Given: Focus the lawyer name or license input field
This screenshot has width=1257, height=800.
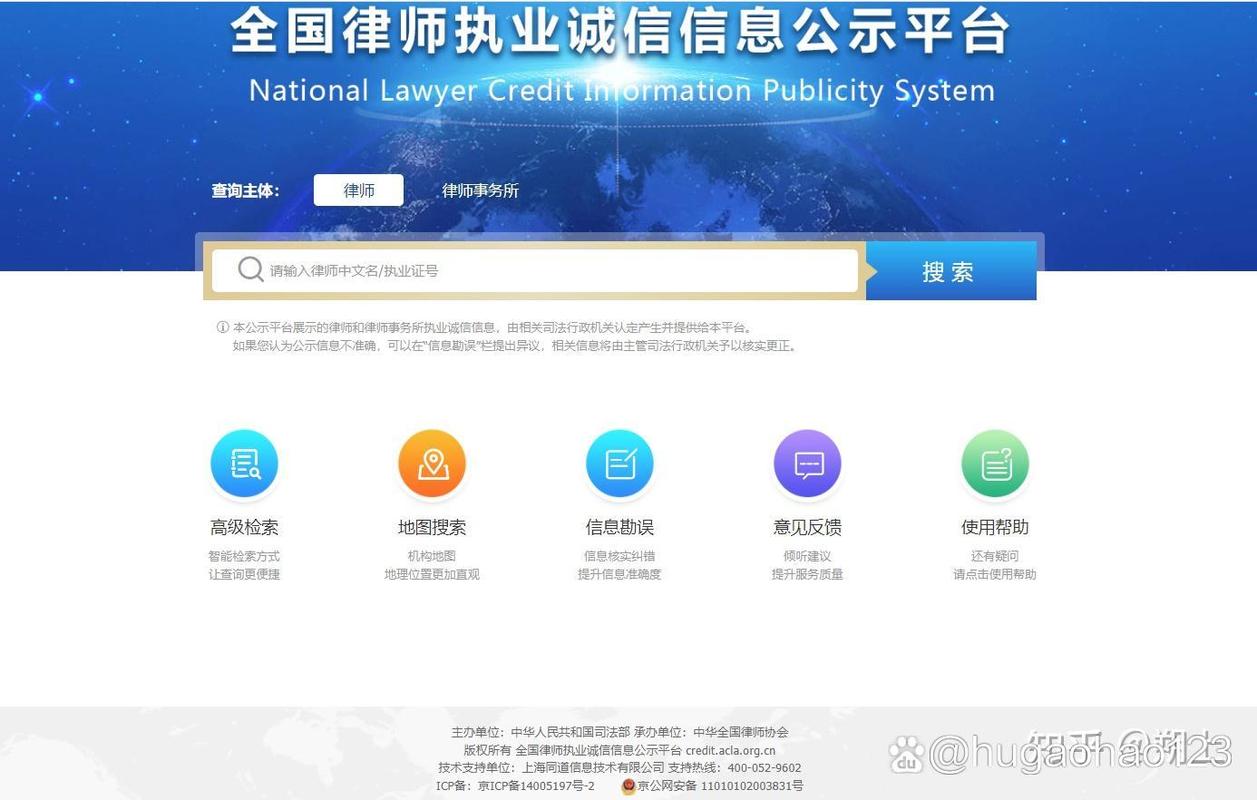Looking at the screenshot, I should [x=535, y=270].
